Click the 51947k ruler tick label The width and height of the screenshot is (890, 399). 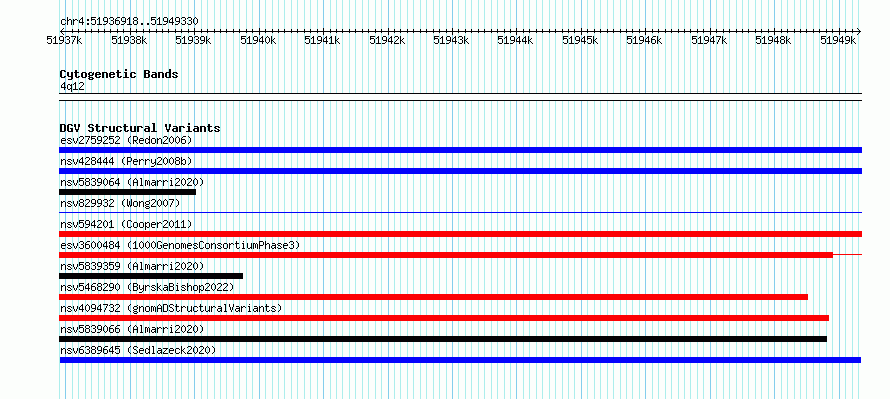[708, 40]
